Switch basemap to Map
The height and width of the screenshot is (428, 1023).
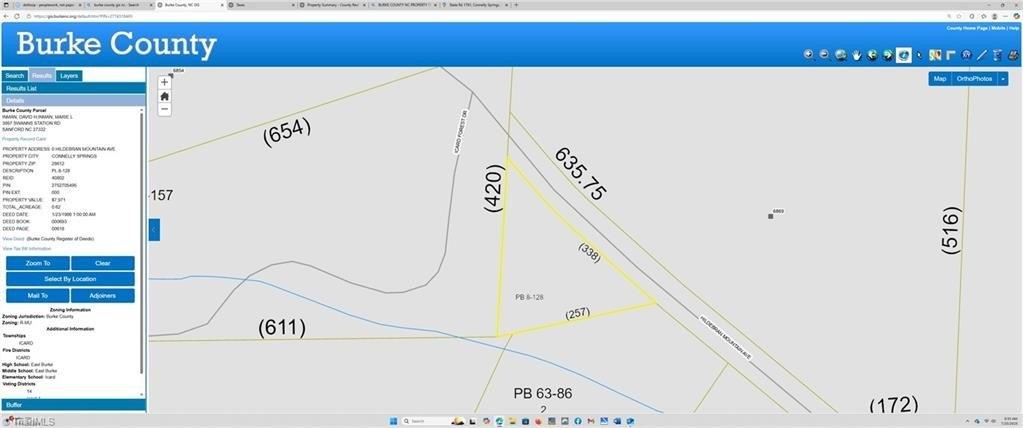939,78
